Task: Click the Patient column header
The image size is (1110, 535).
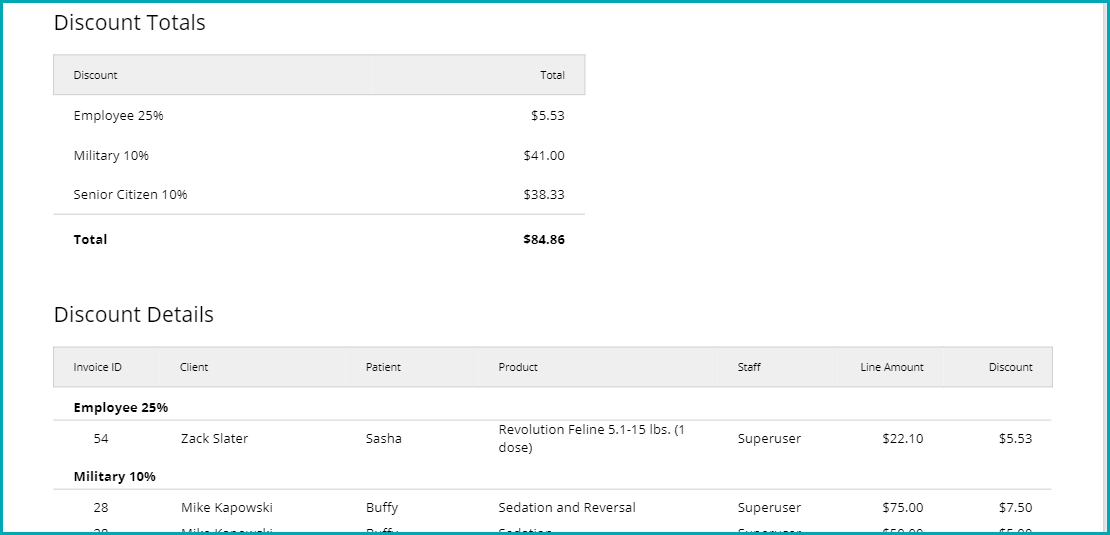Action: [383, 367]
